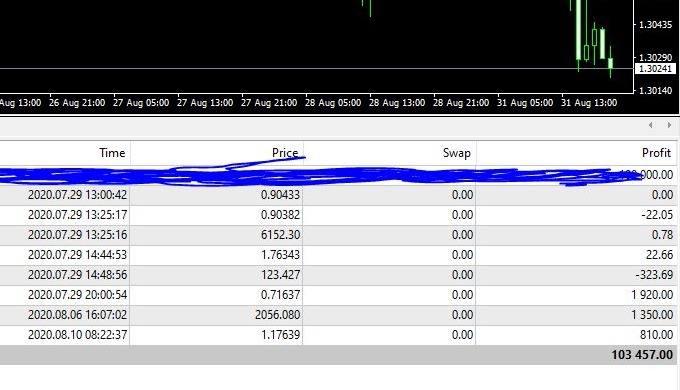
Task: Select the trade at 2020.07.29 20:00:54
Action: [x=338, y=295]
